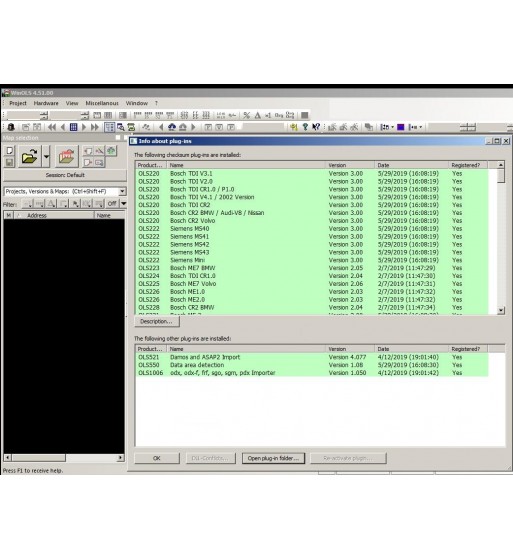Toggle the Off filter button
Screen dimensions: 513x559
(x=112, y=204)
